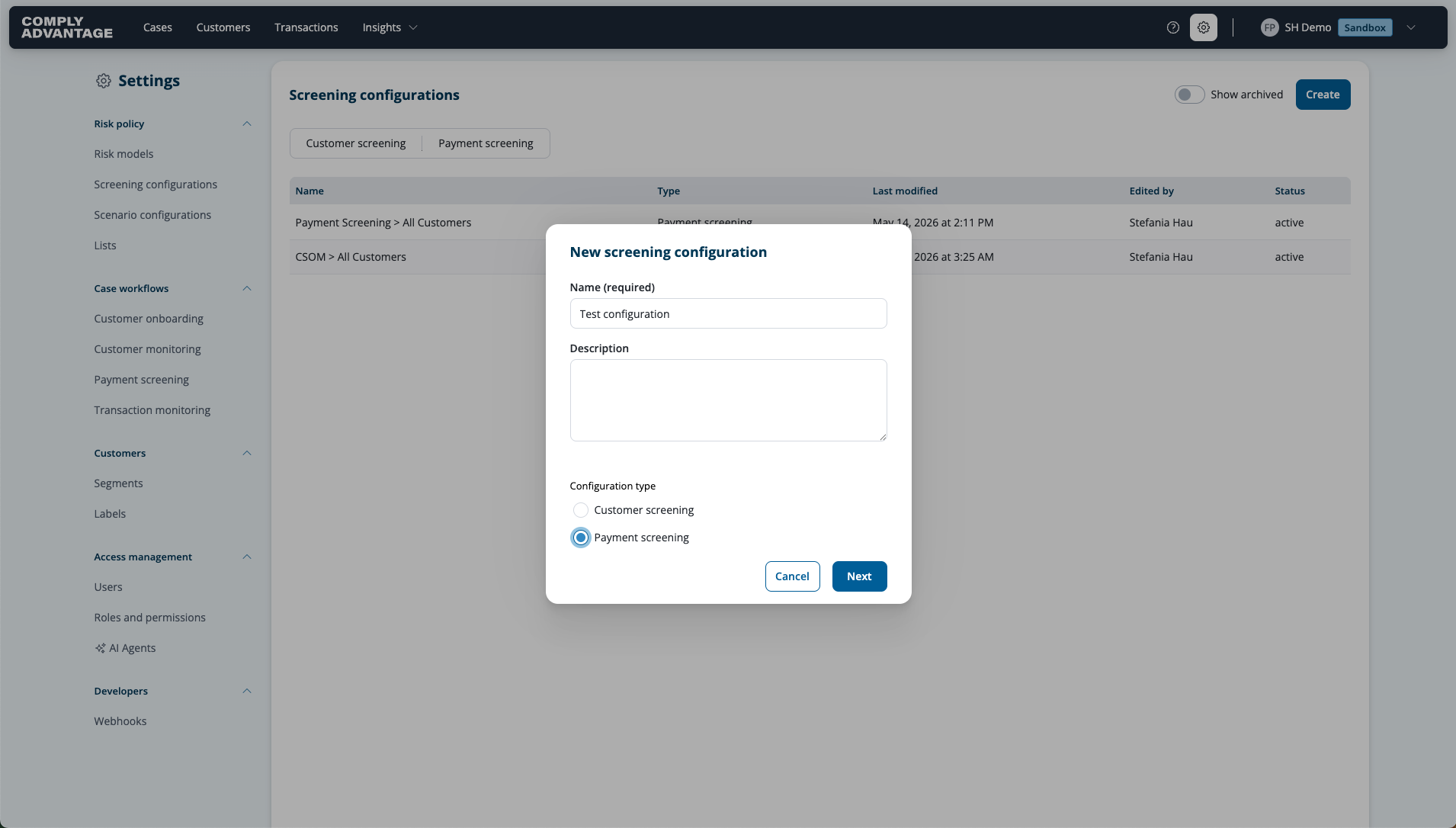Click the Create button
This screenshot has height=828, width=1456.
coord(1323,95)
